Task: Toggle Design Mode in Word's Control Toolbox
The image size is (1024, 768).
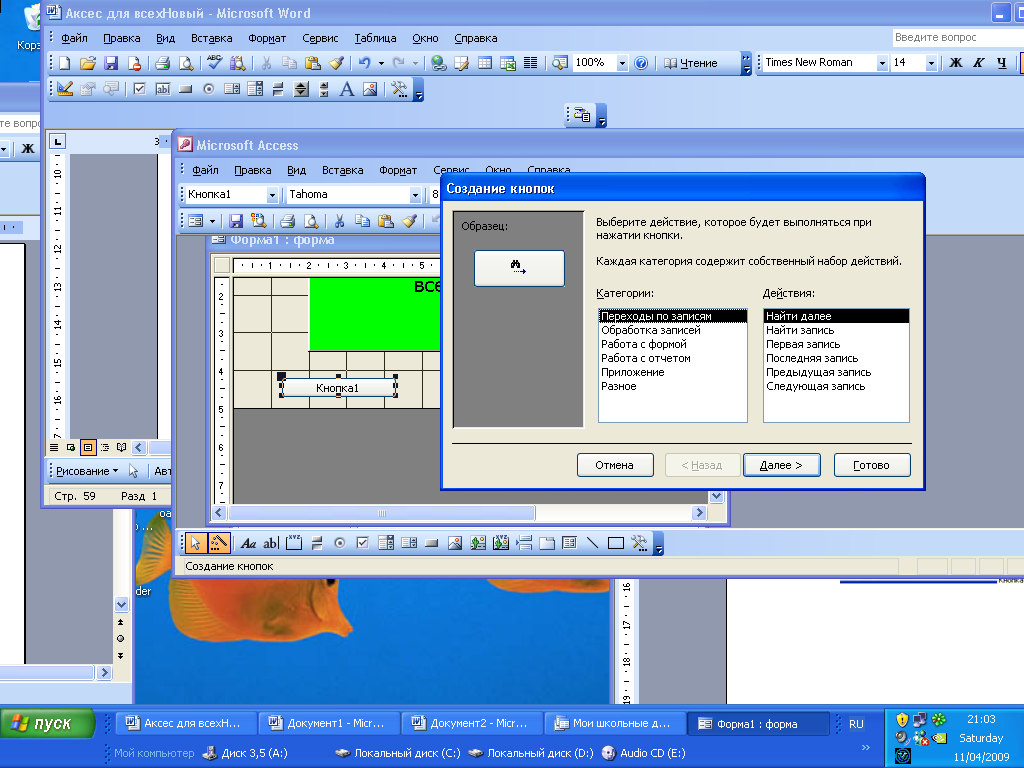Action: [x=65, y=89]
